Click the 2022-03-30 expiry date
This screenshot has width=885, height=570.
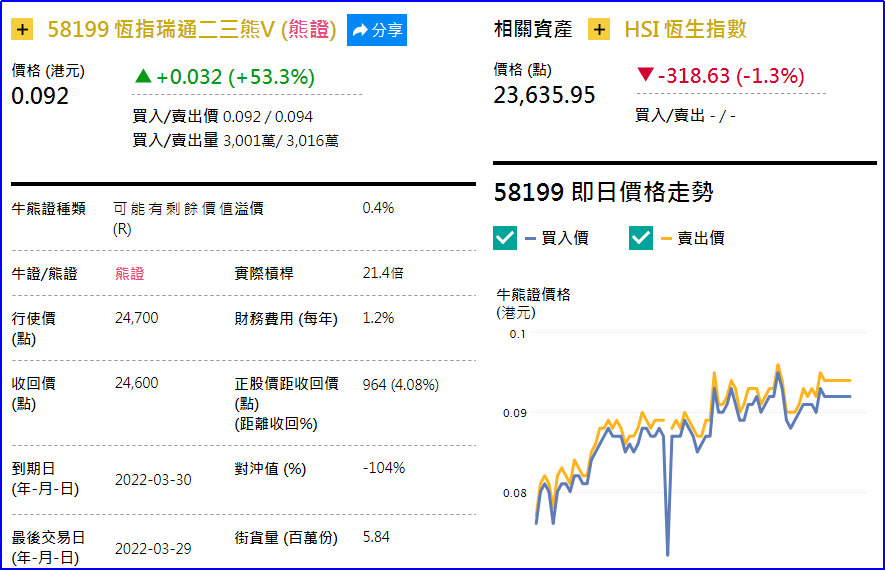click(153, 479)
